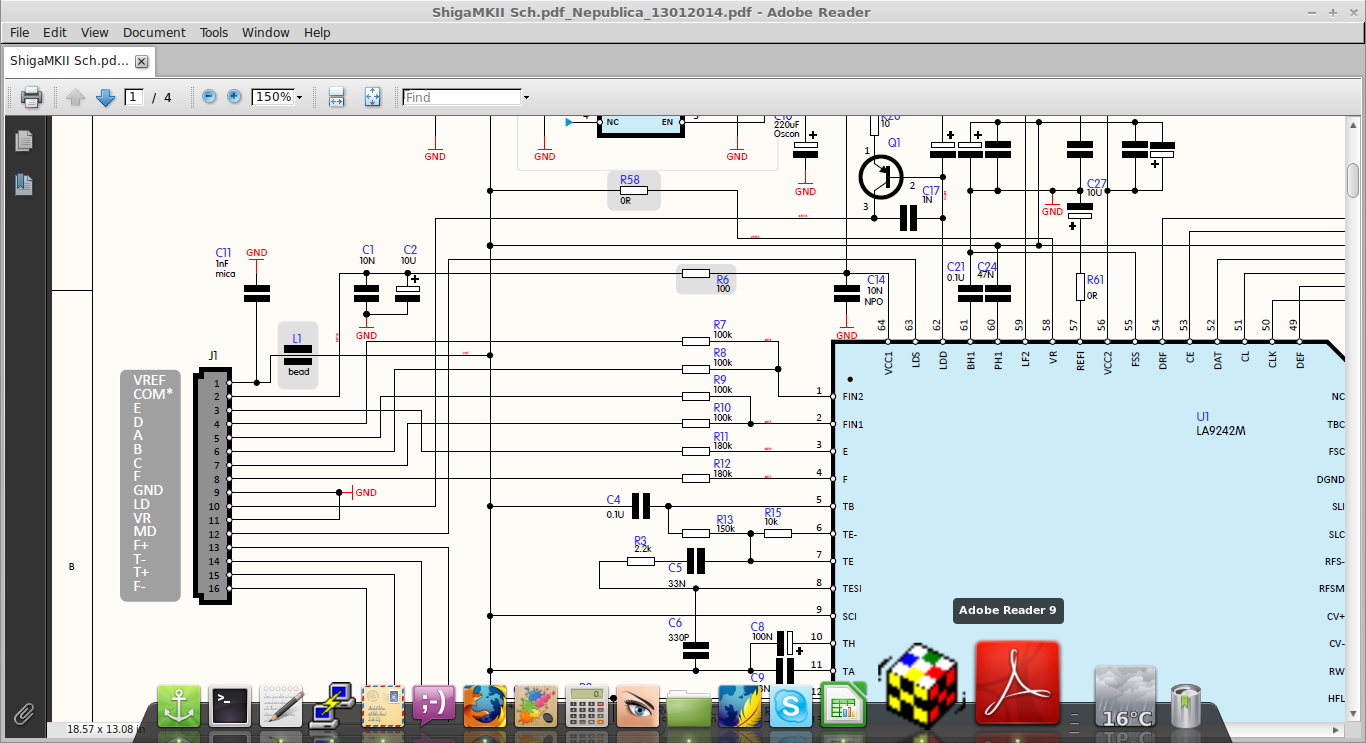1366x743 pixels.
Task: Open the Help menu
Action: tap(317, 32)
